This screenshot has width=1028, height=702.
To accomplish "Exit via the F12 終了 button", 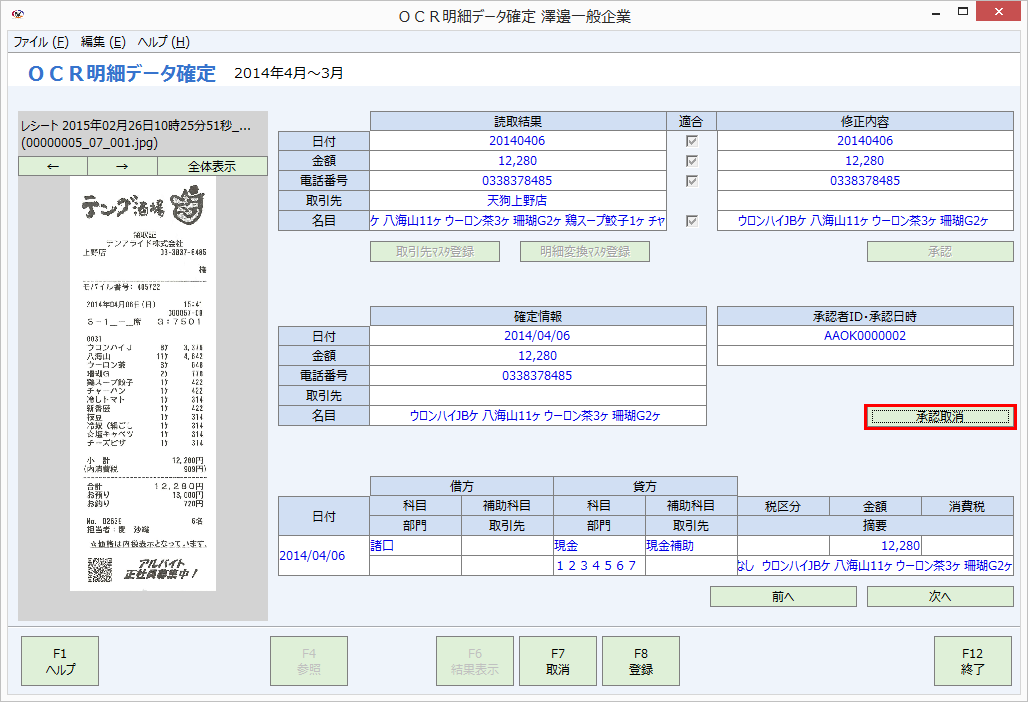I will 971,661.
